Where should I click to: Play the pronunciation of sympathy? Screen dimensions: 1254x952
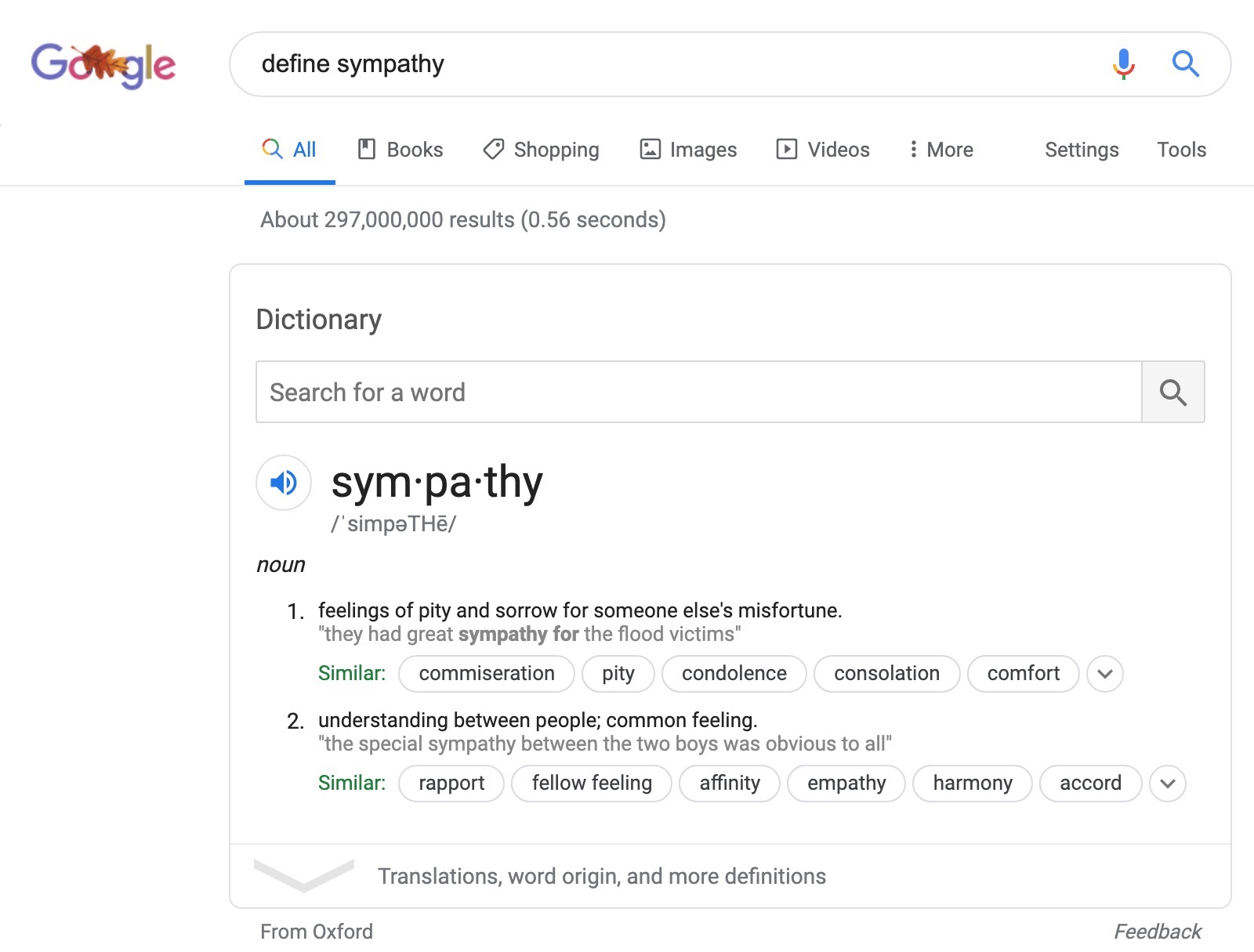pos(282,483)
